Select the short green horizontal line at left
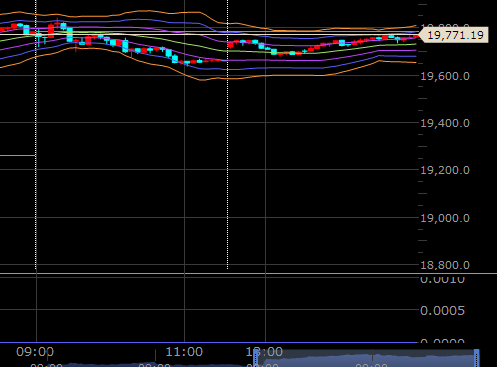497x367 pixels. pos(17,155)
